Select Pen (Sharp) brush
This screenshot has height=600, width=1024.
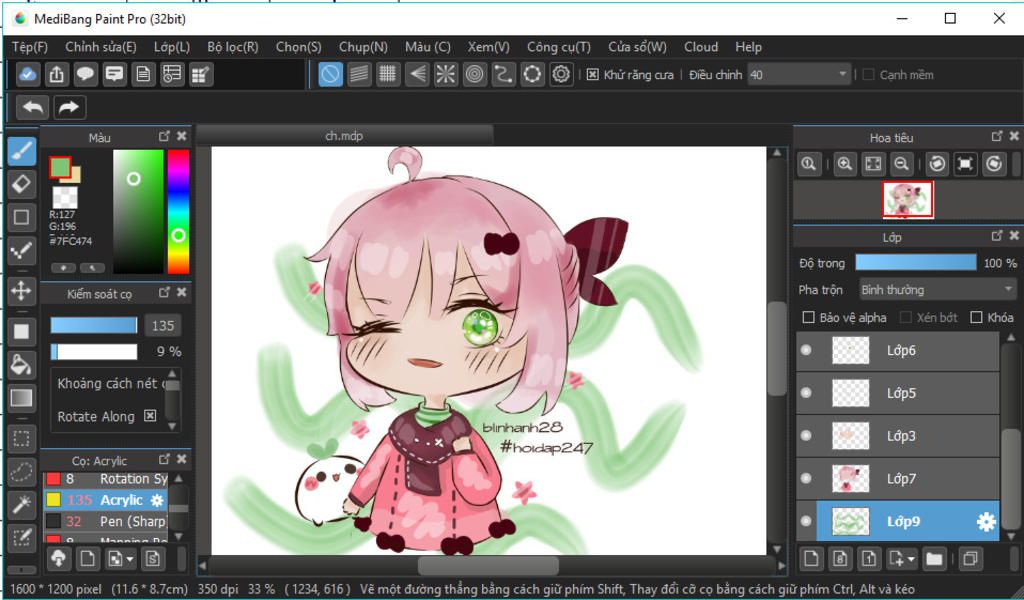pyautogui.click(x=106, y=522)
